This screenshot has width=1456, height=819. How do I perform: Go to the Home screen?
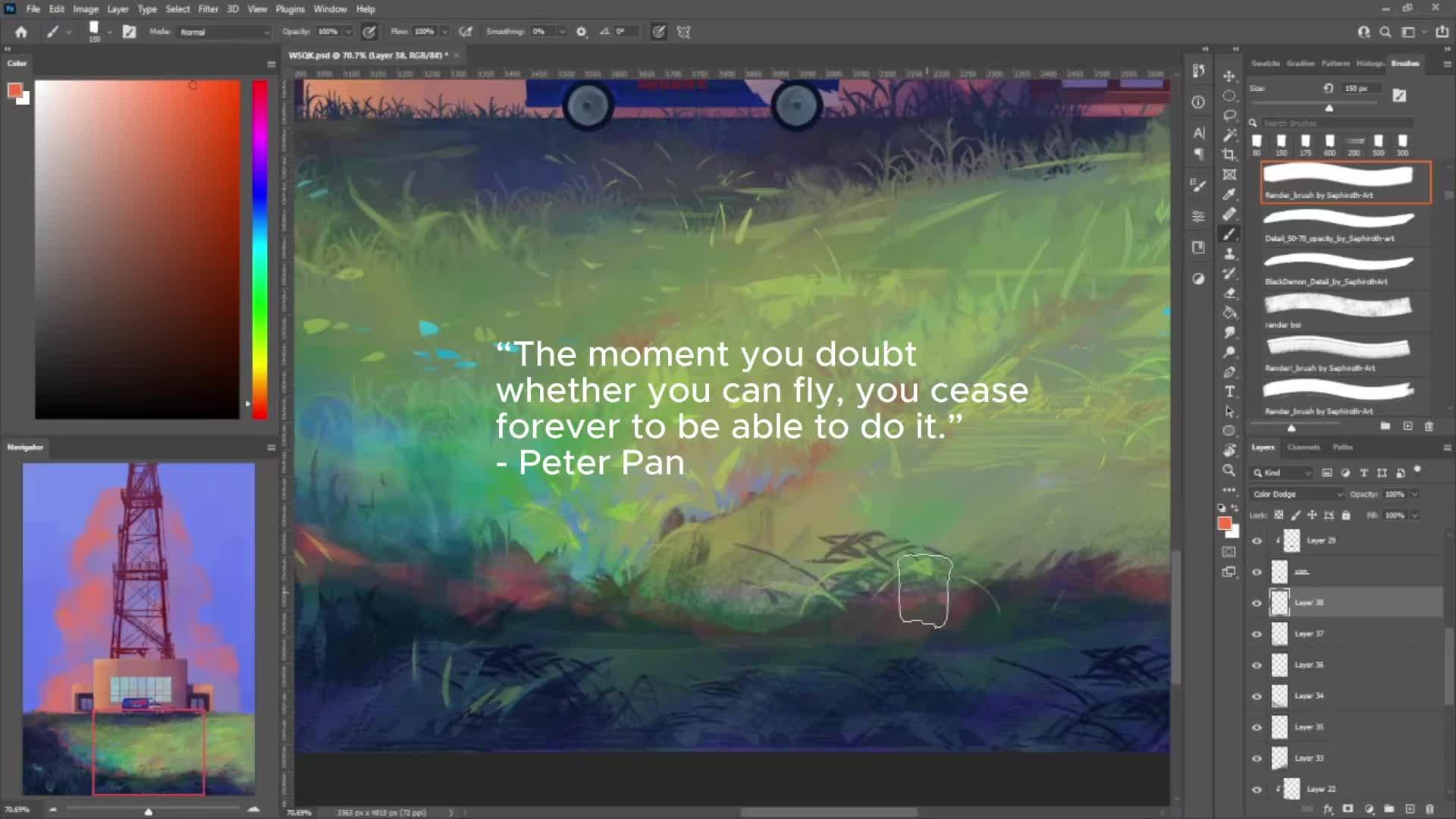coord(21,32)
